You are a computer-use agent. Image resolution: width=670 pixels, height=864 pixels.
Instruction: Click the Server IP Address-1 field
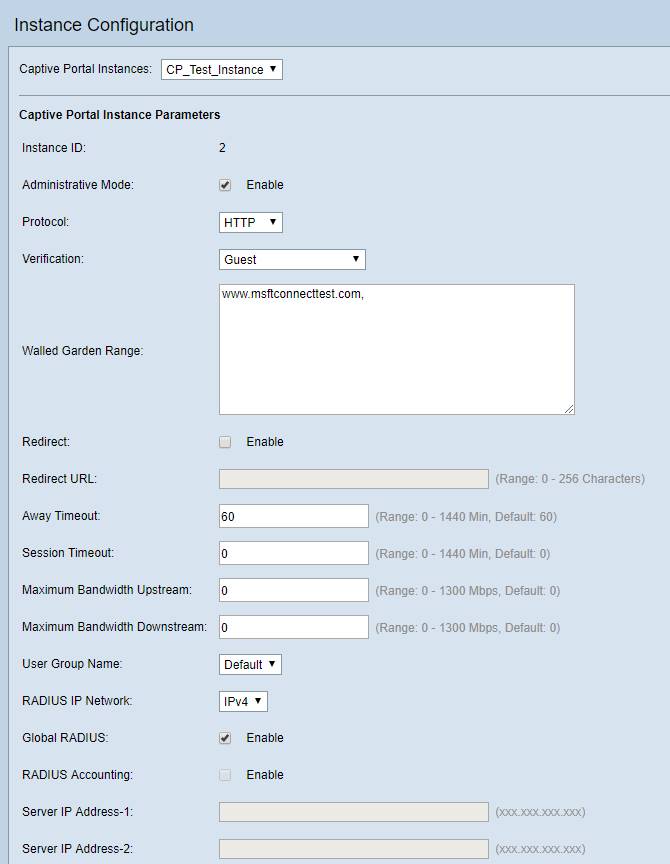tap(353, 812)
